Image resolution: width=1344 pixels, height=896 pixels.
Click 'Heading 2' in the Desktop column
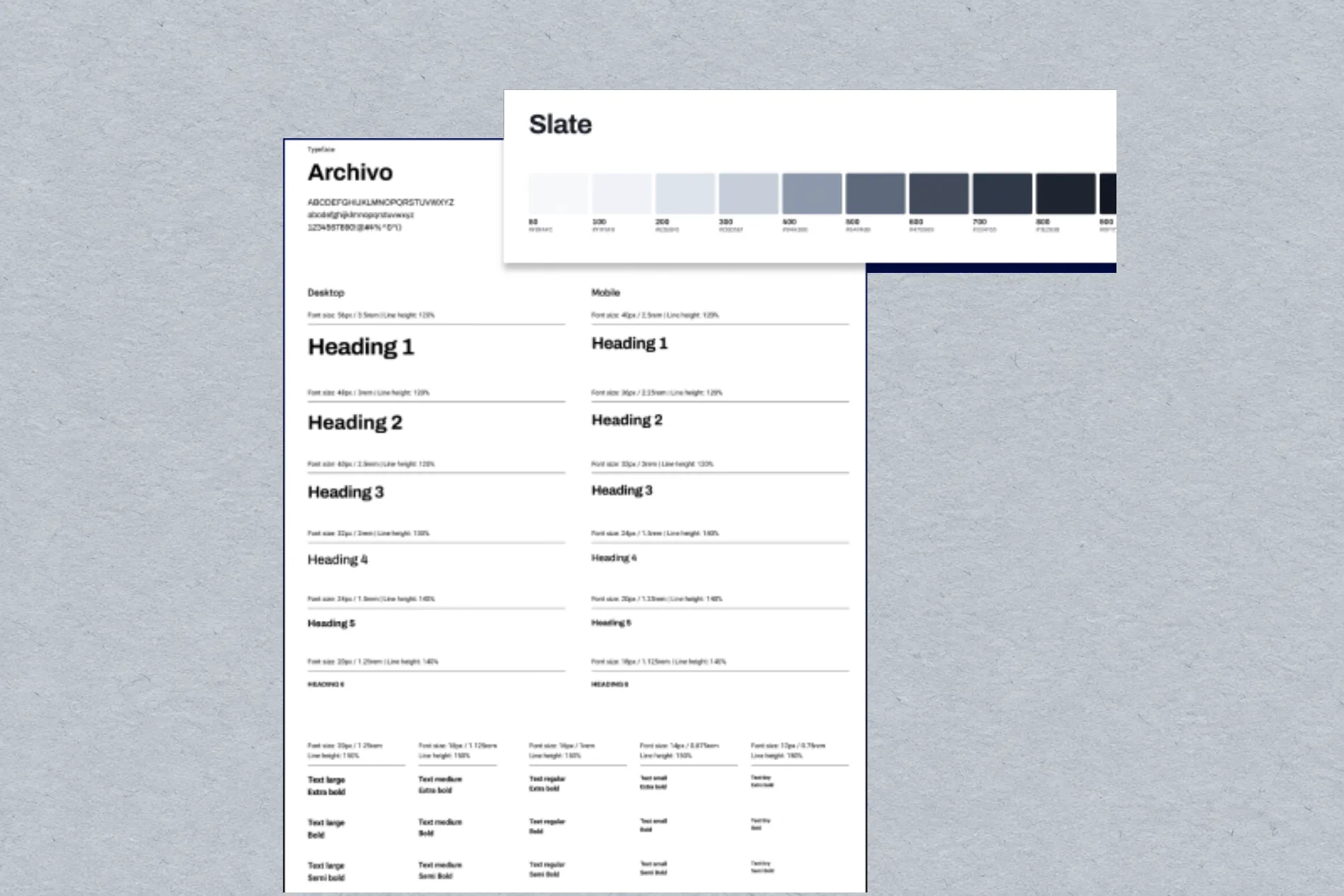click(x=354, y=422)
